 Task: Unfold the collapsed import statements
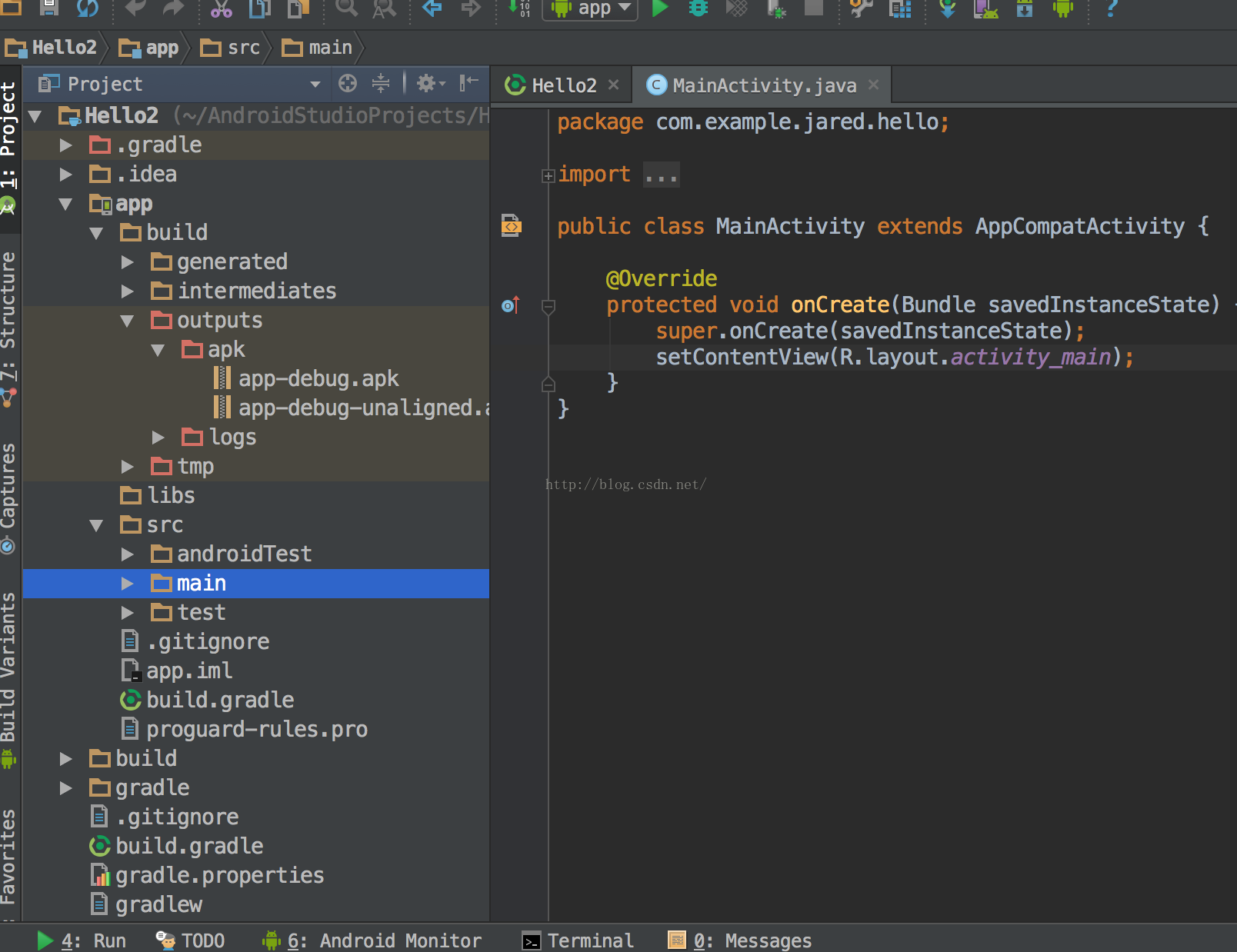(548, 176)
